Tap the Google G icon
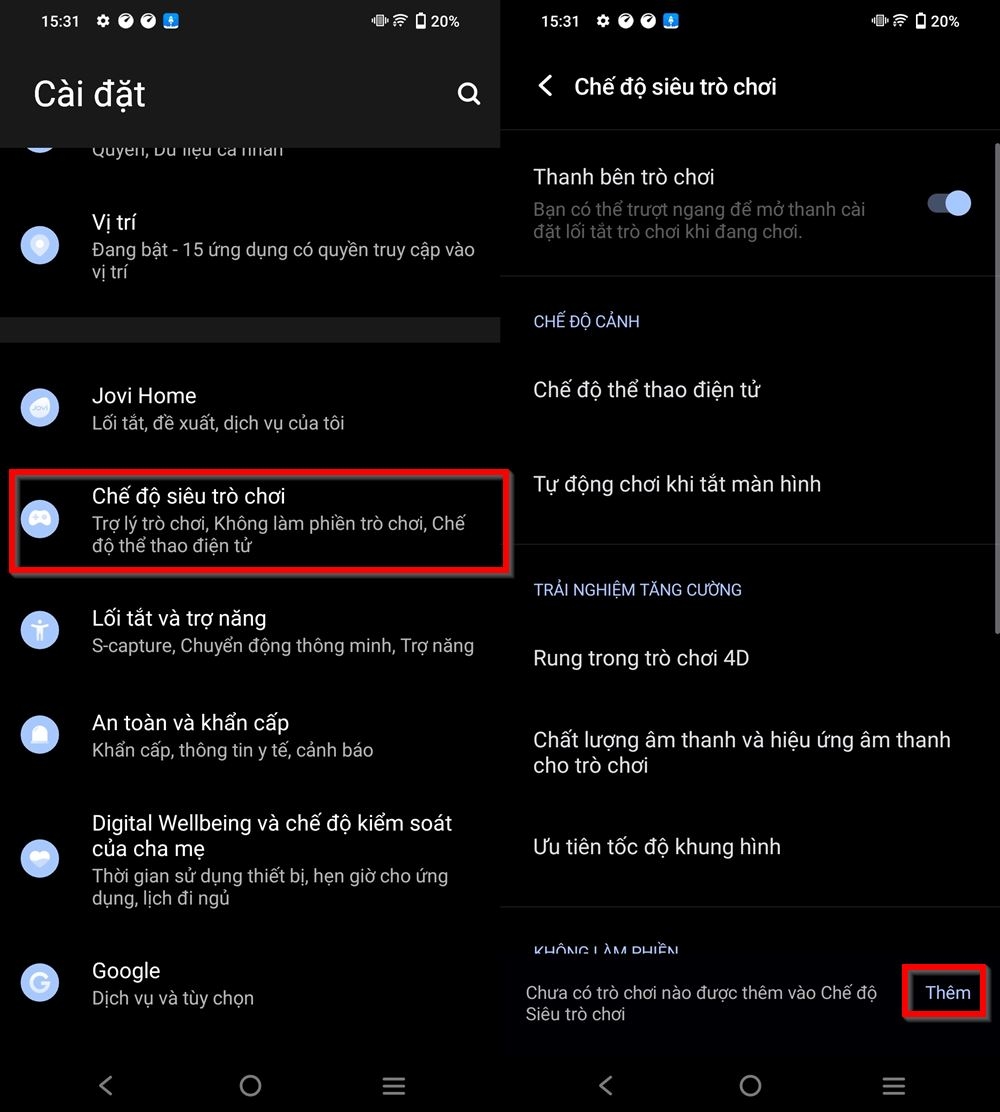Viewport: 1000px width, 1112px height. click(40, 983)
